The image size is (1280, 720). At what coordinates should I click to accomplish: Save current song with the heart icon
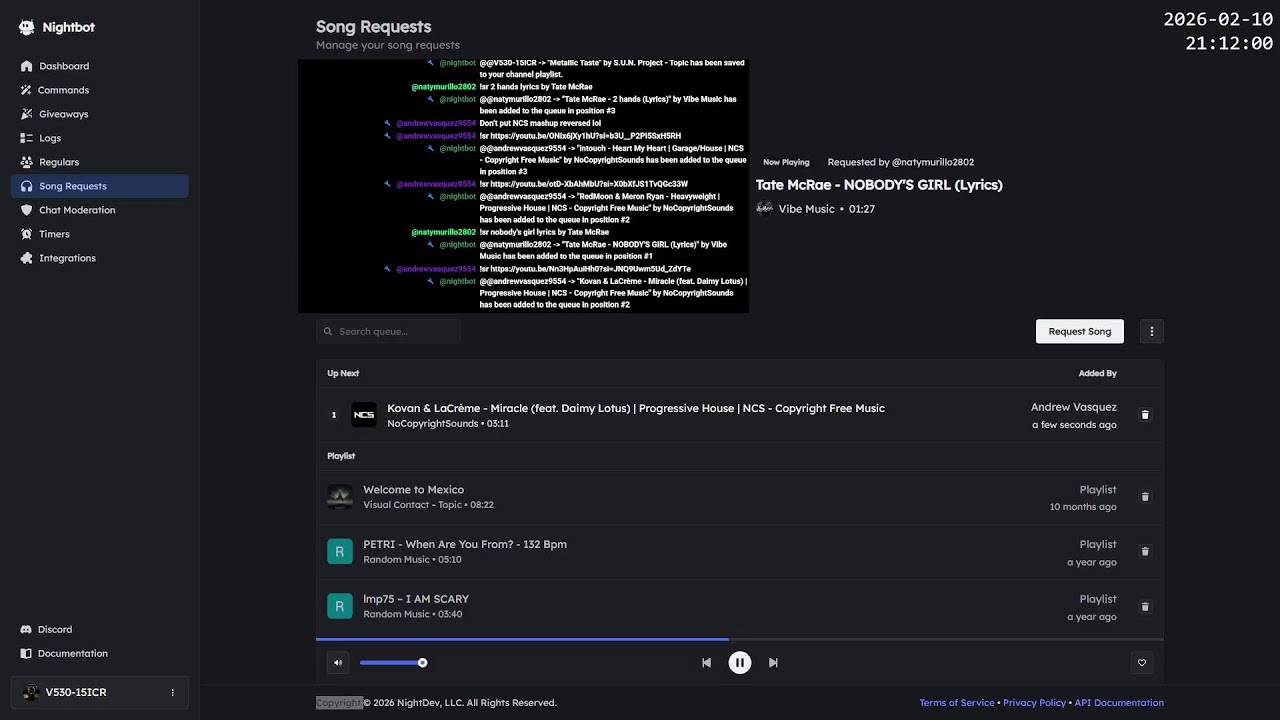point(1142,662)
